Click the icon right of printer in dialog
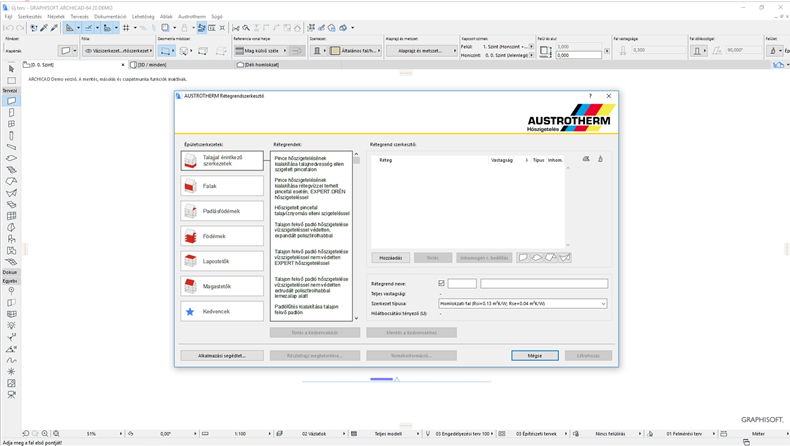The height and width of the screenshot is (446, 790). click(x=600, y=159)
